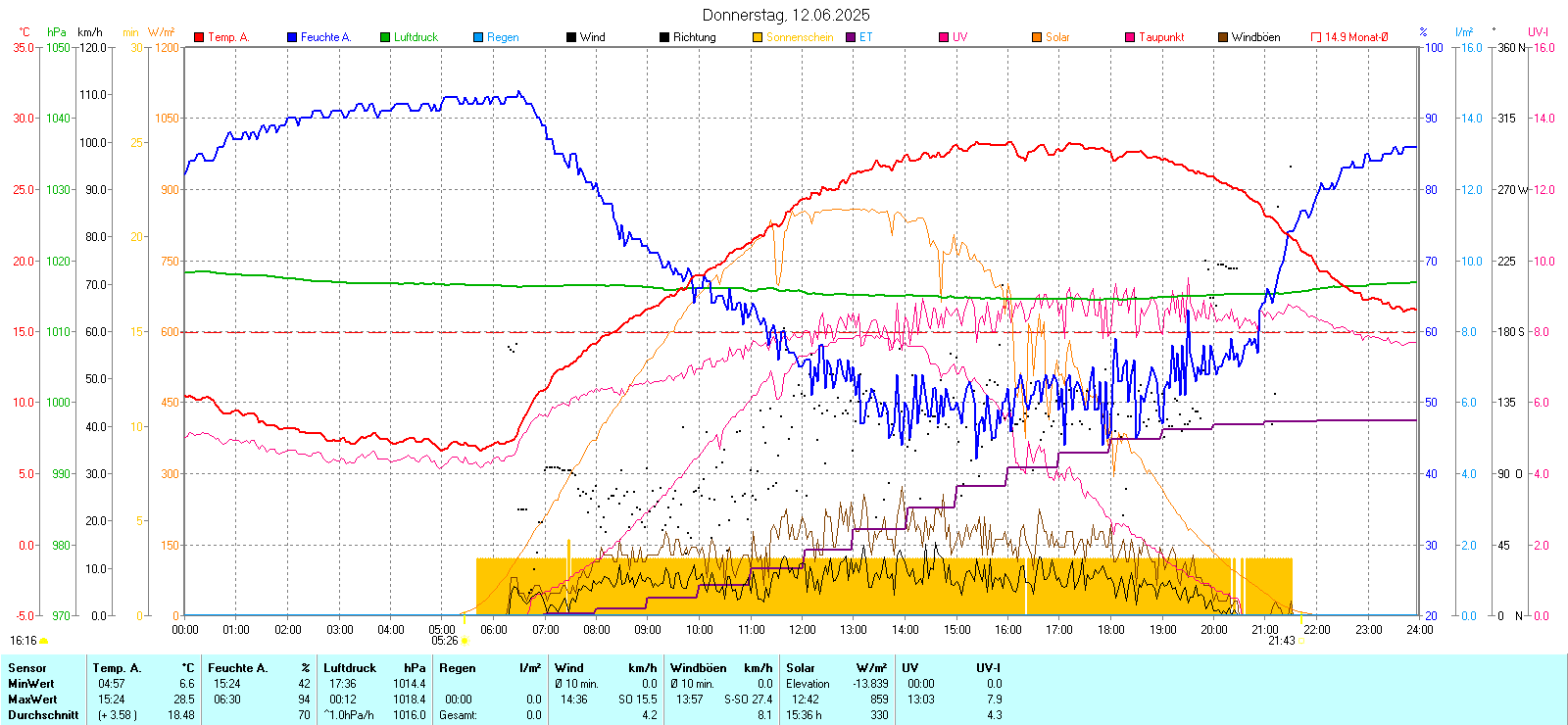Toggle the 14.9 Monat-Ø outlined box
The image size is (1568, 725).
point(1316,37)
